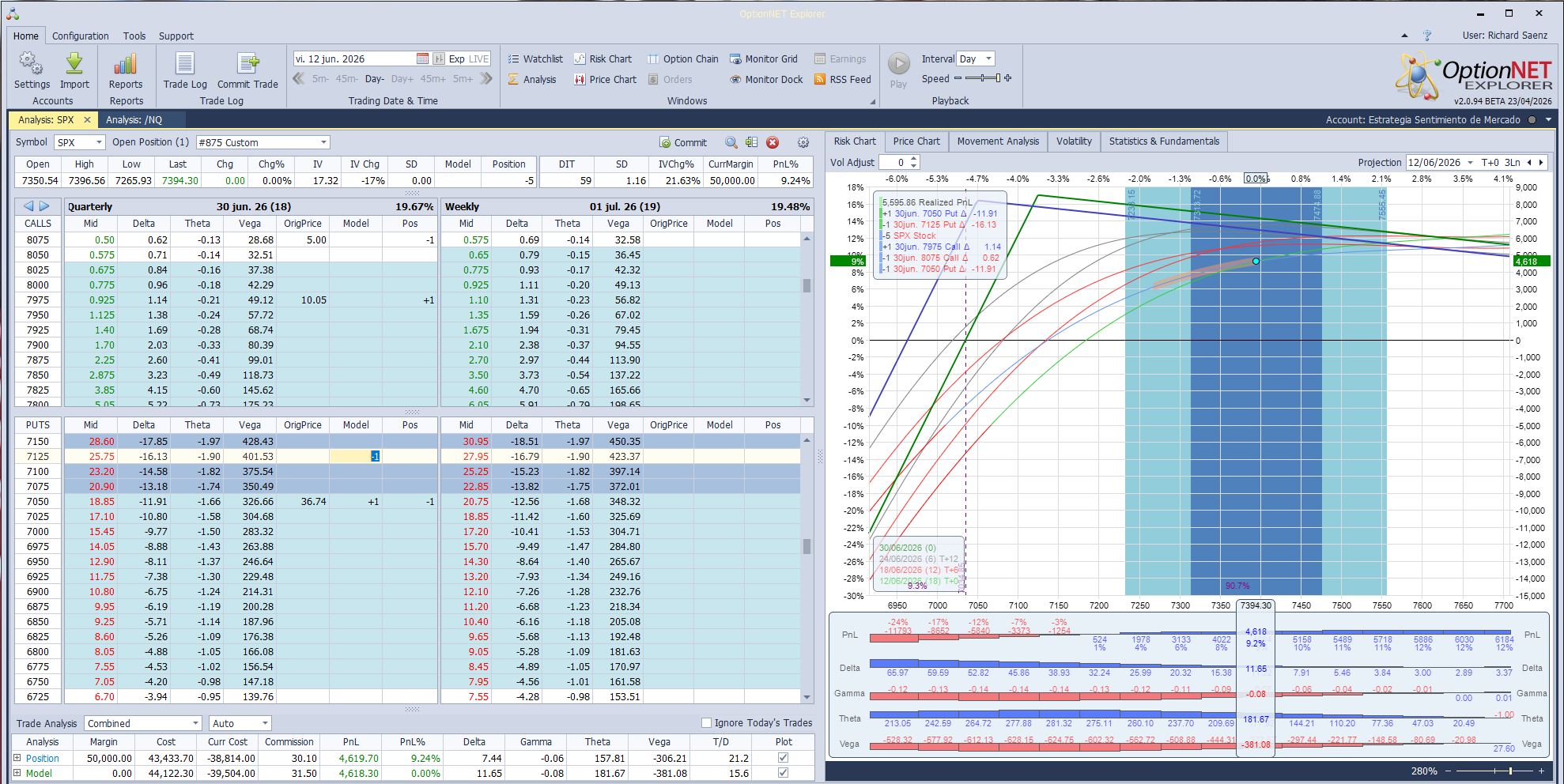
Task: Click the calls chain vertical scrollbar
Action: point(807,318)
